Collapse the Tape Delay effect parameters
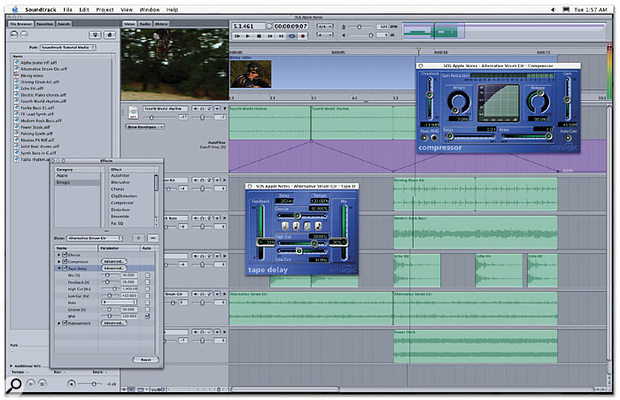This screenshot has width=620, height=400. pos(59,268)
